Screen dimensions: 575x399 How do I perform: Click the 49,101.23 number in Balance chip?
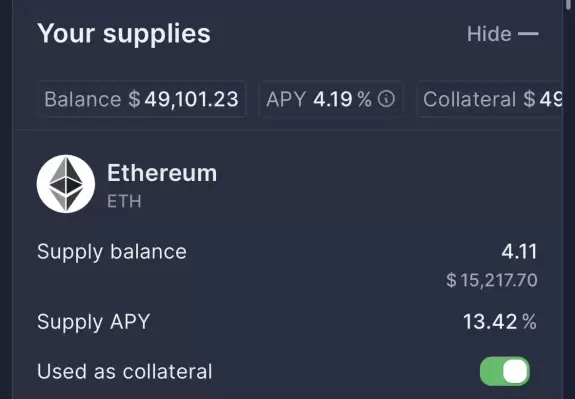coord(191,99)
